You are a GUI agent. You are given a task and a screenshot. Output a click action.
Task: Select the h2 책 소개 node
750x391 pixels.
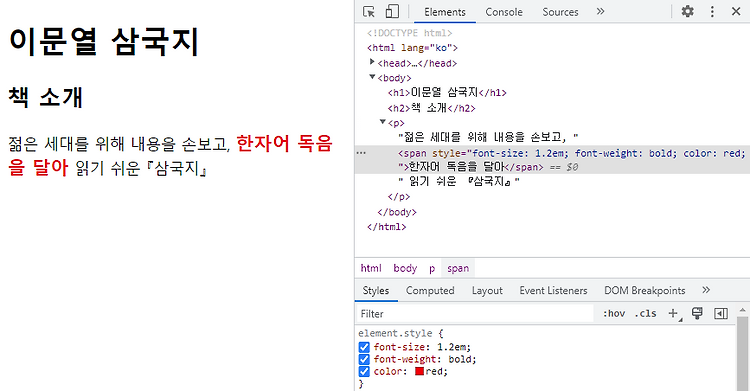[431, 108]
